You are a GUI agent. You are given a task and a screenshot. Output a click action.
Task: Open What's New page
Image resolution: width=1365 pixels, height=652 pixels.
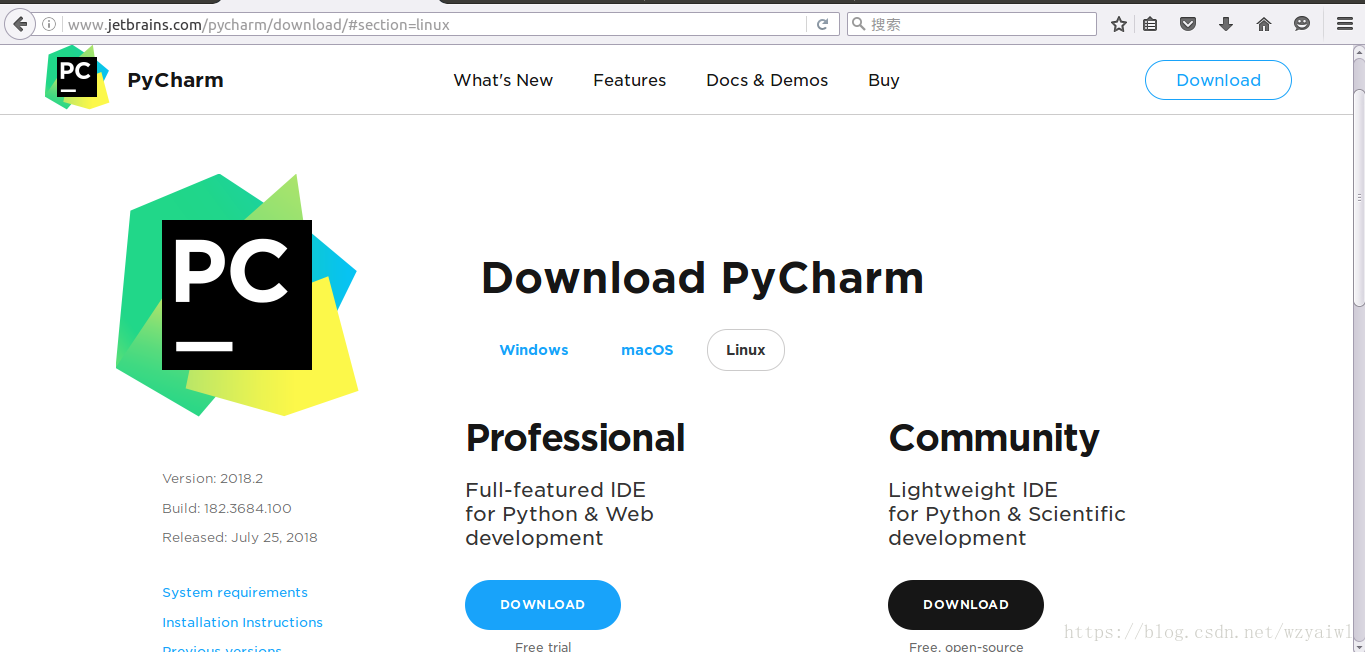click(503, 80)
